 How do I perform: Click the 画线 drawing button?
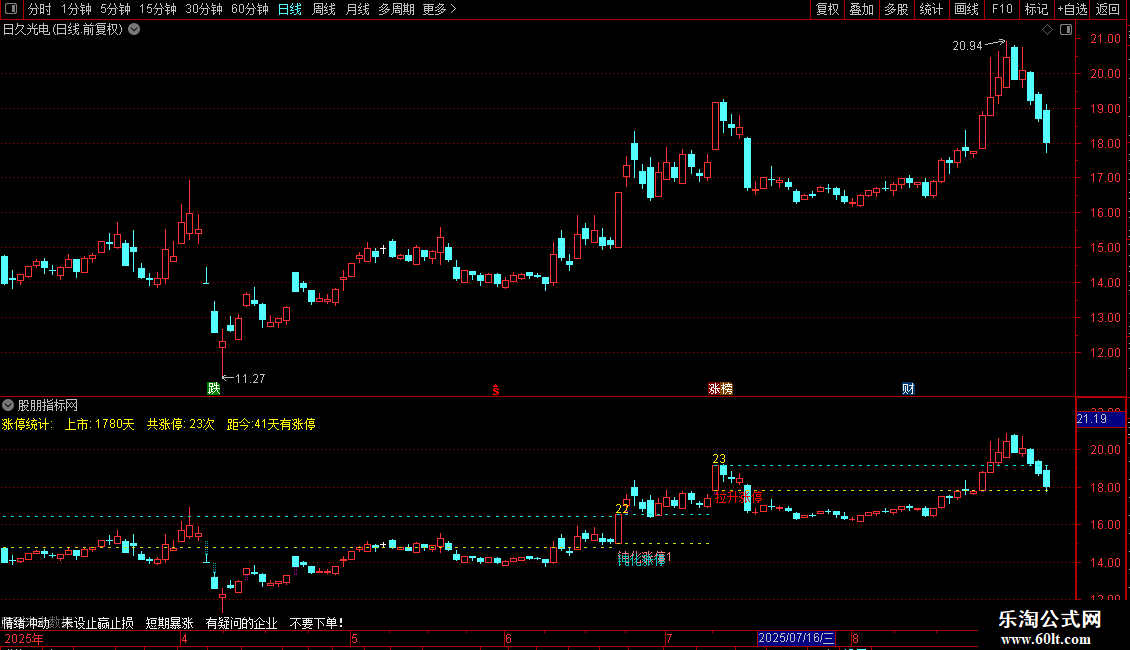click(966, 9)
